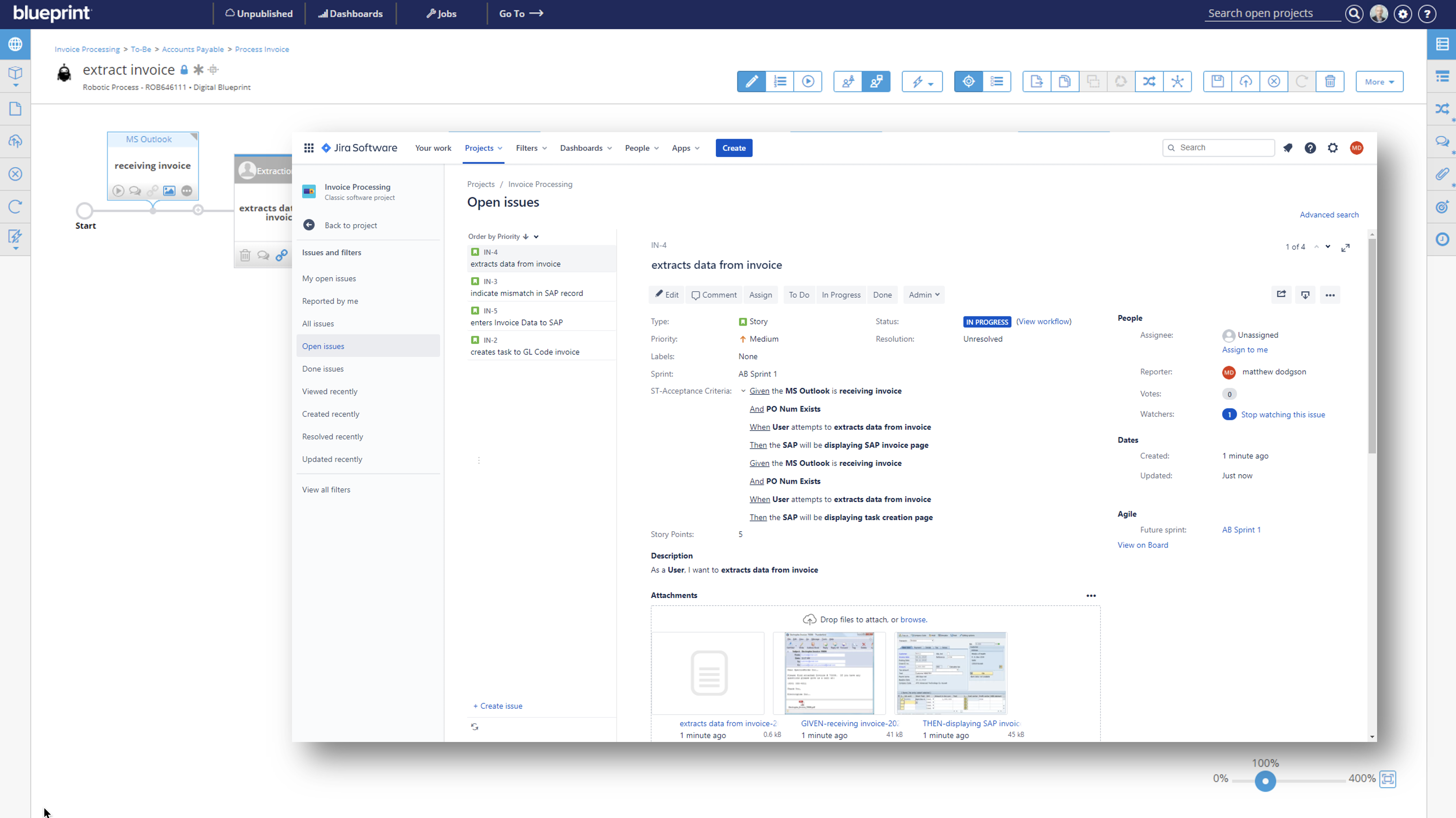
Task: Expand the Admin workflow dropdown
Action: (x=924, y=295)
